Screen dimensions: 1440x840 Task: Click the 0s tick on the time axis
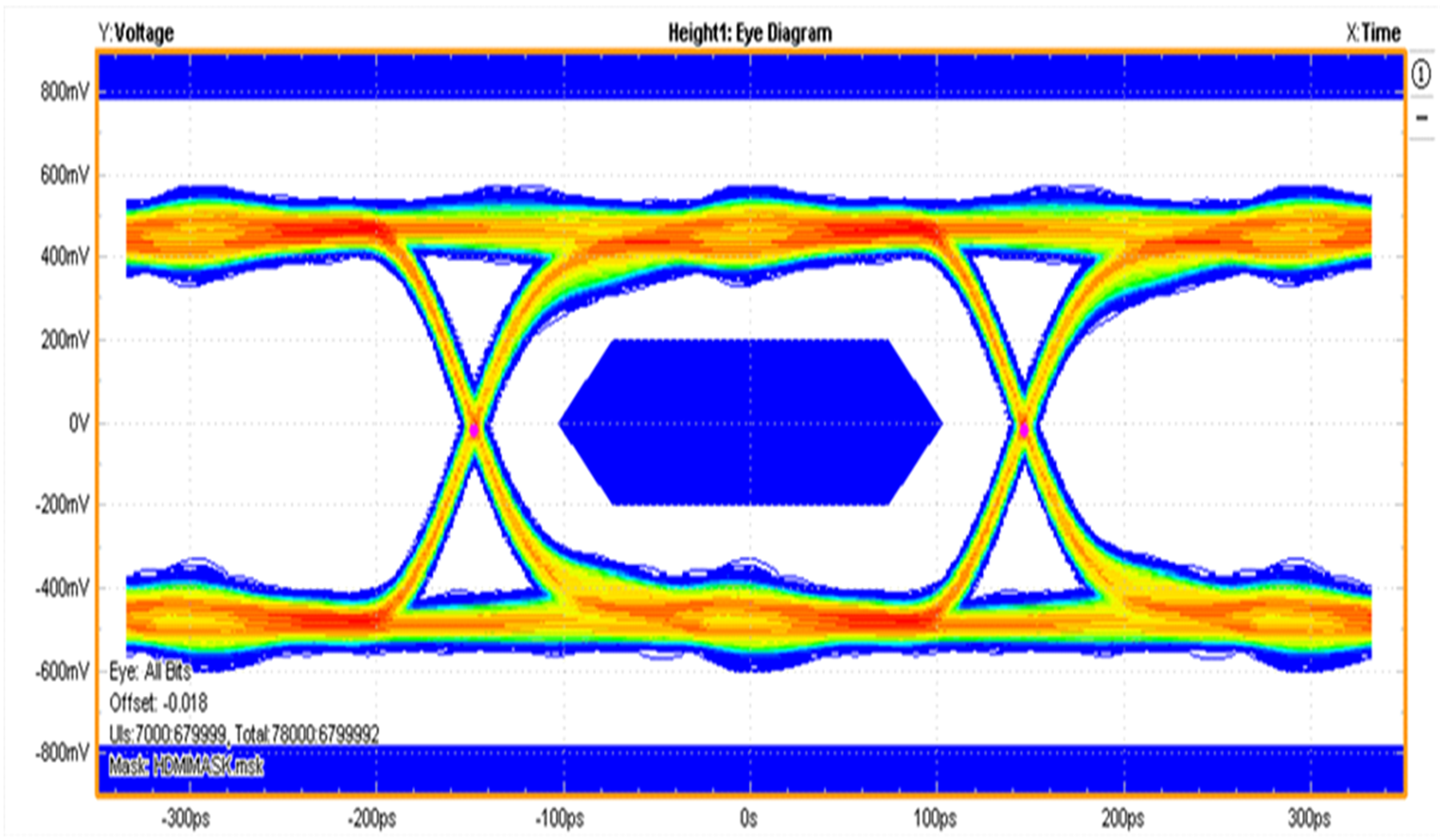tap(748, 818)
